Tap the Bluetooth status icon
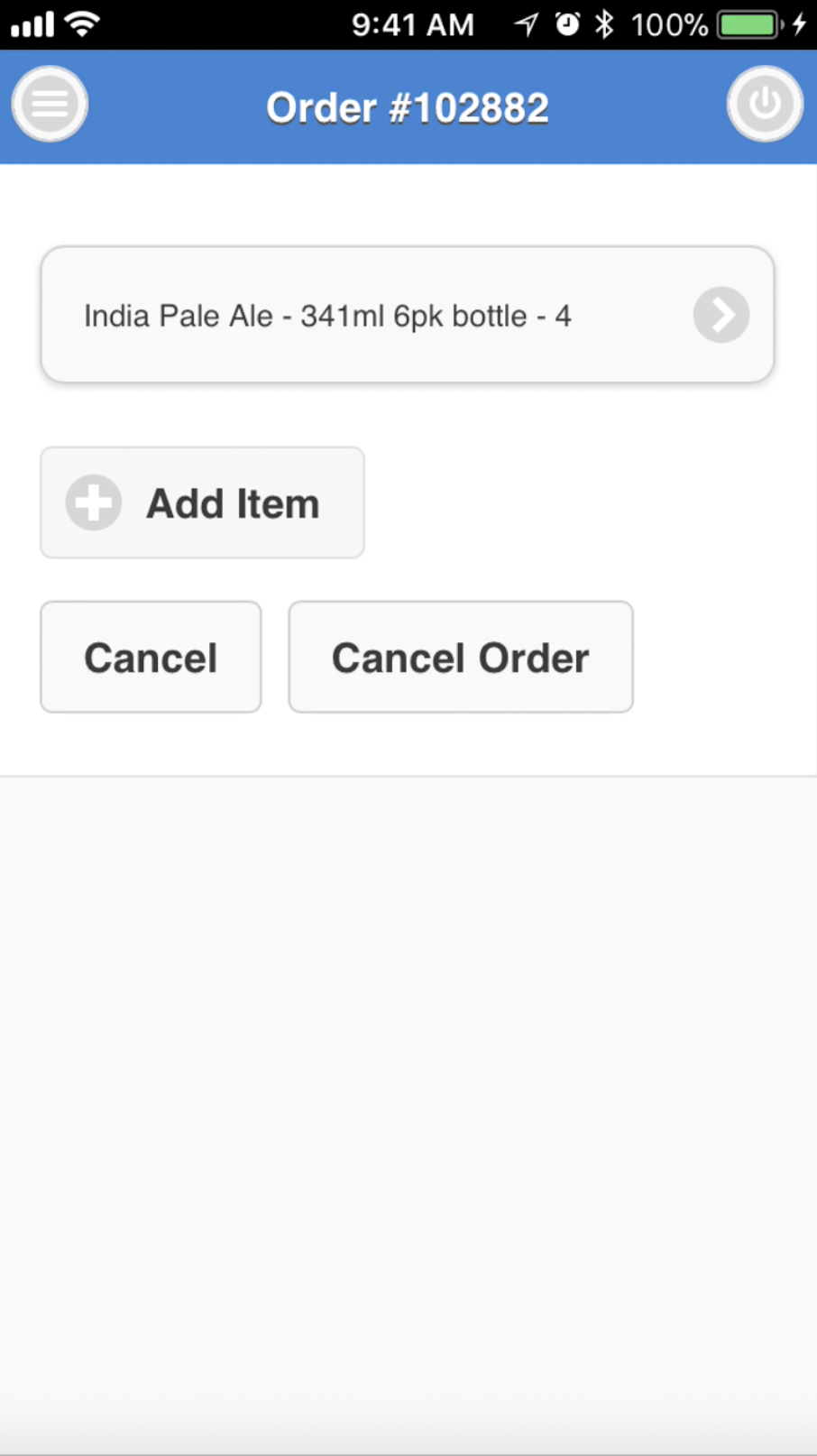The height and width of the screenshot is (1456, 817). click(604, 24)
